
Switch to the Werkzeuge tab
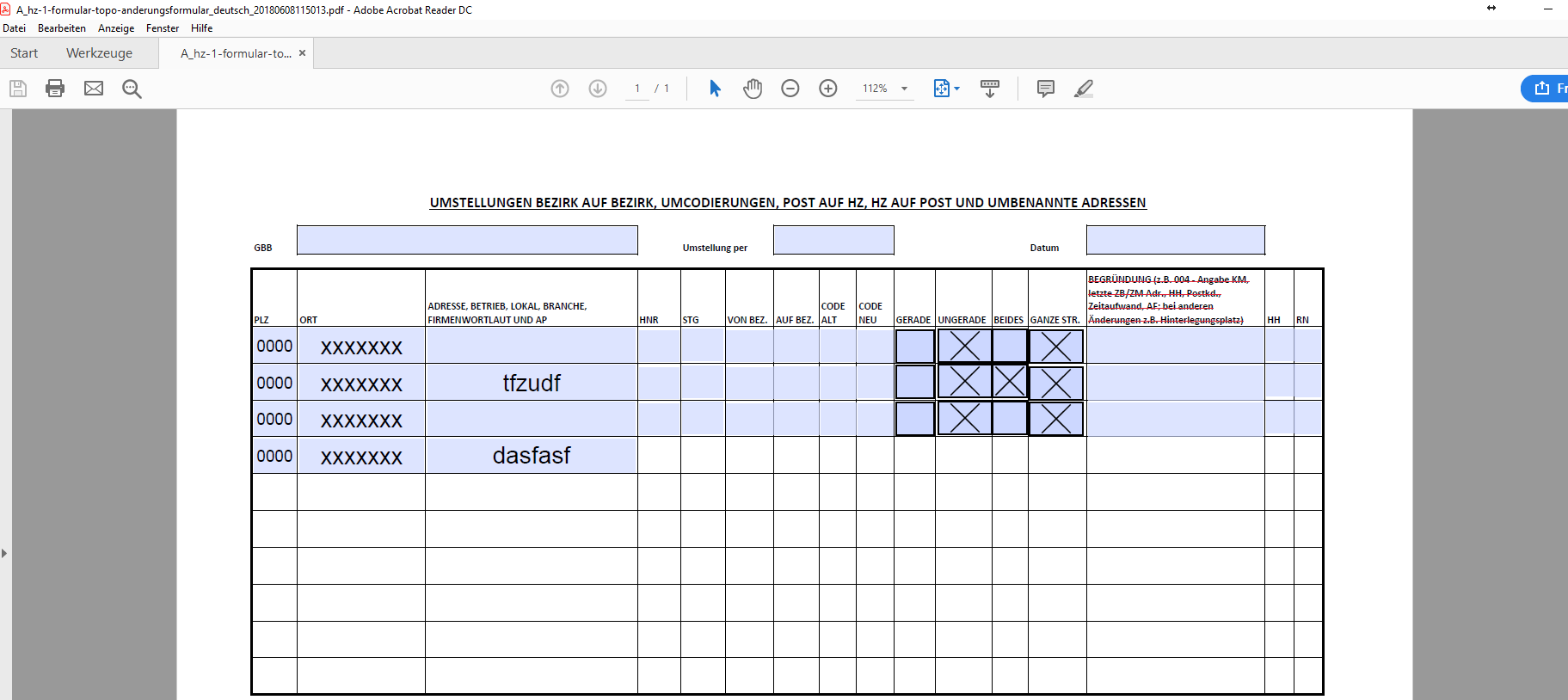100,53
